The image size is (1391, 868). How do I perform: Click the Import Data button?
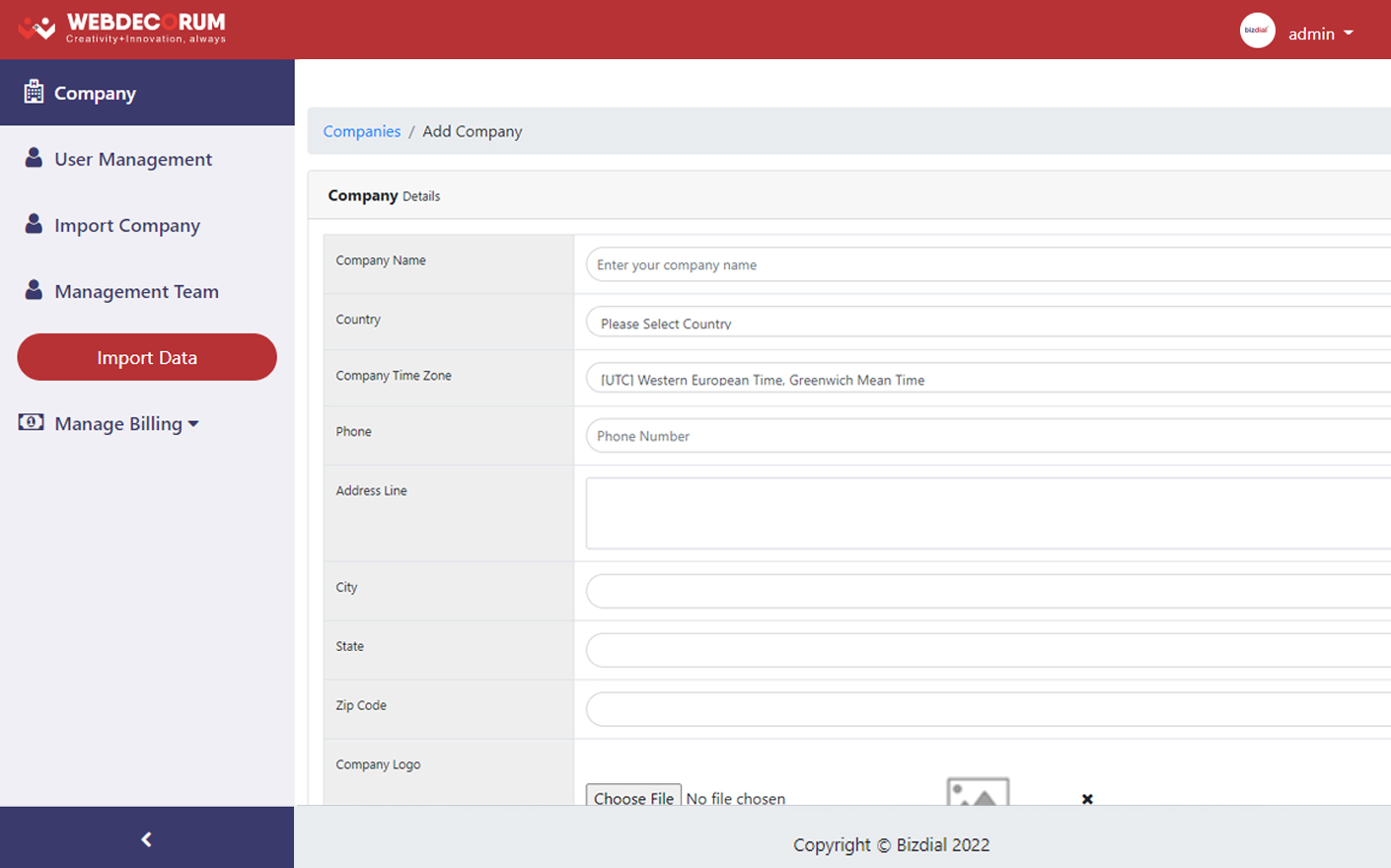tap(147, 357)
